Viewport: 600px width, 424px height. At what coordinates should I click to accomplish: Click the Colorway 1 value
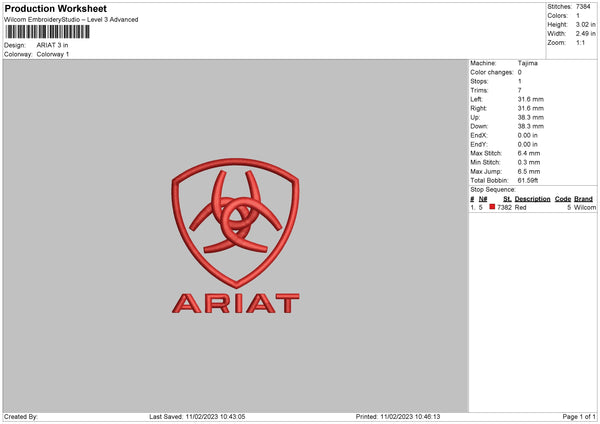53,54
